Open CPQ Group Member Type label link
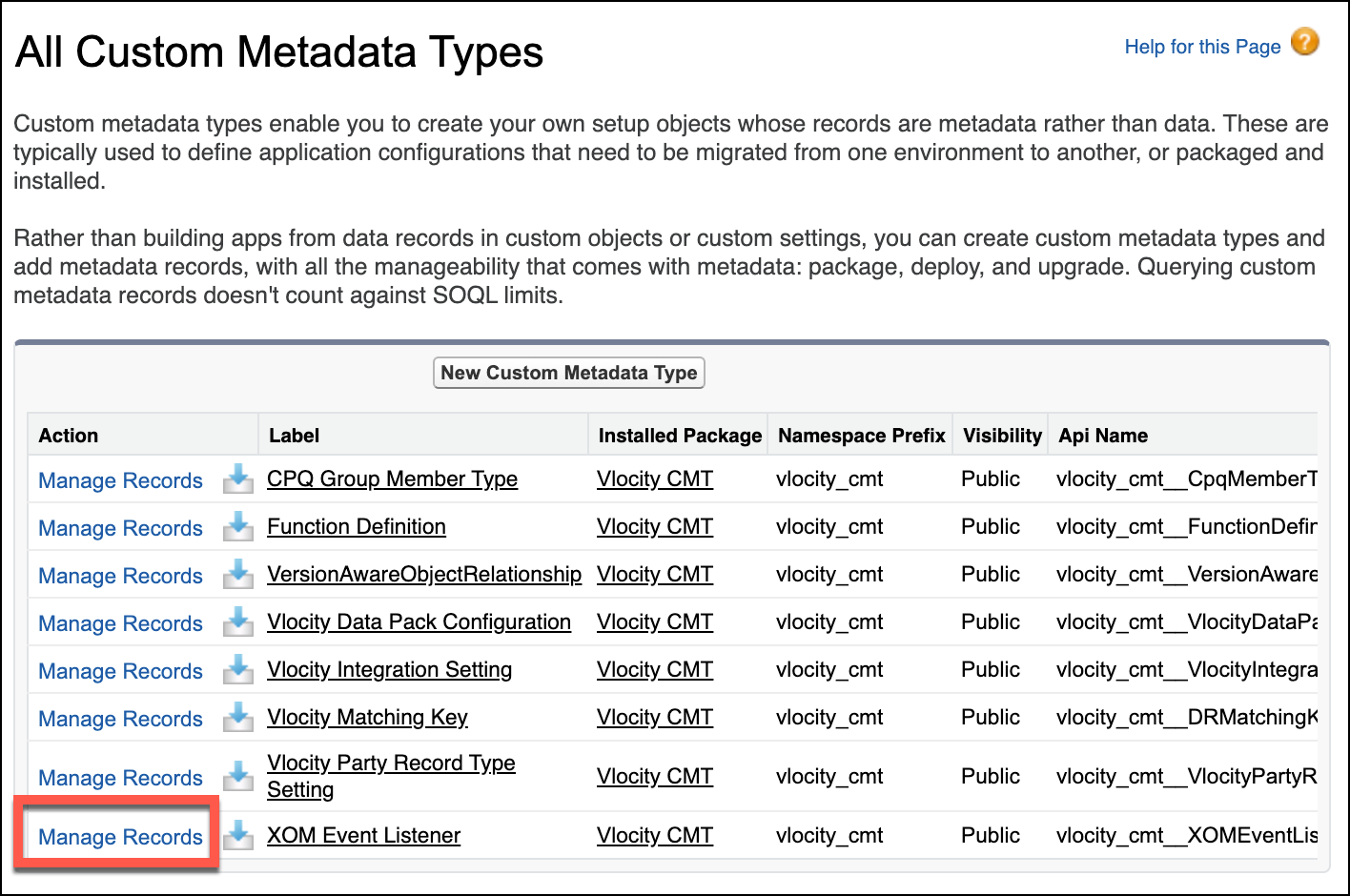Screen dimensions: 1350x896 392,479
